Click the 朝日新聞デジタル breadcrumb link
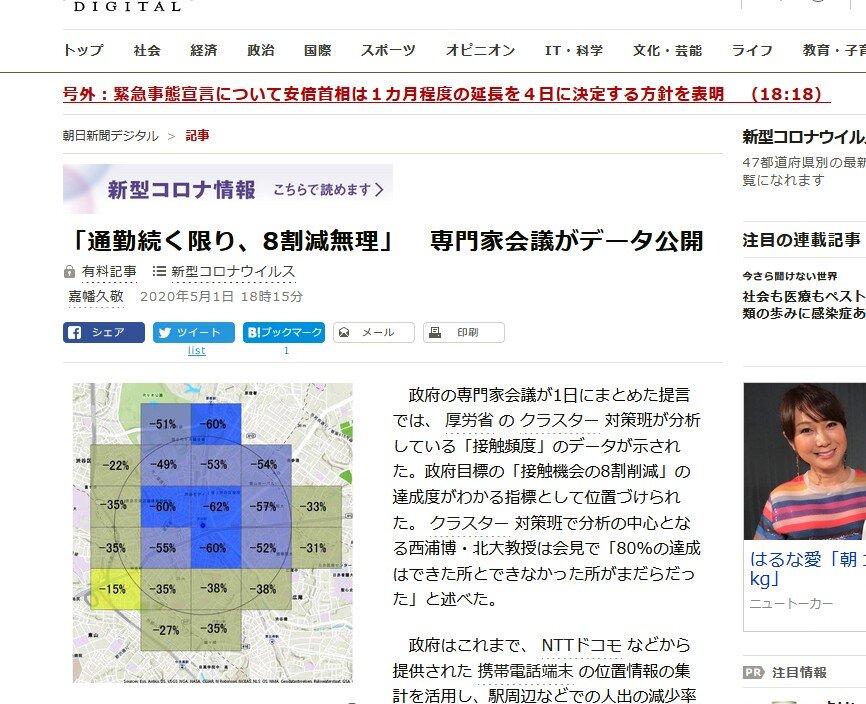 (110, 135)
